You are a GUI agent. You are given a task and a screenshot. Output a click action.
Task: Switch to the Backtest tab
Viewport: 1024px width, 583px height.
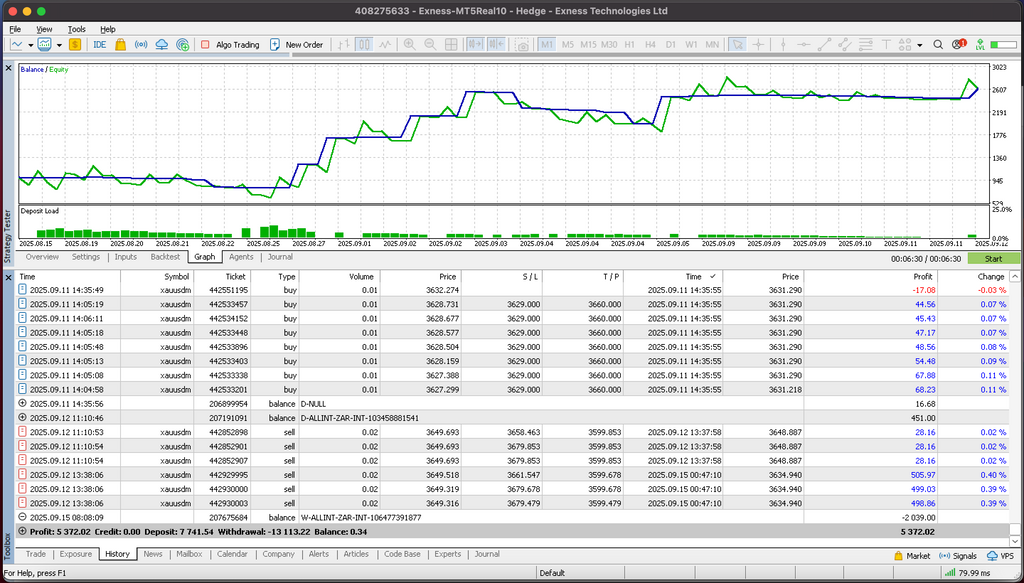[165, 257]
